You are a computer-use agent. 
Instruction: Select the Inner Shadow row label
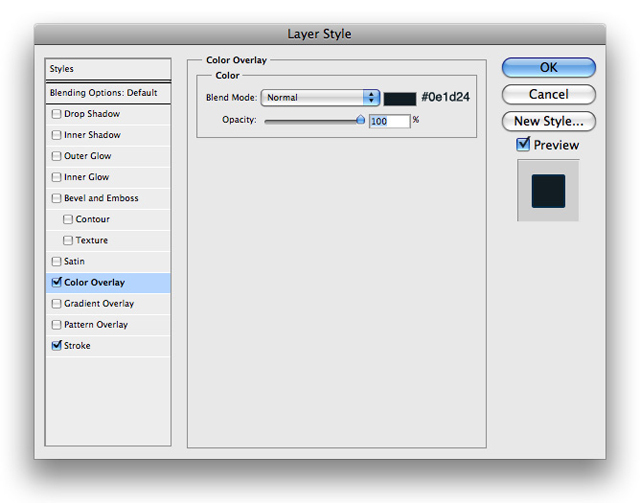(x=92, y=135)
